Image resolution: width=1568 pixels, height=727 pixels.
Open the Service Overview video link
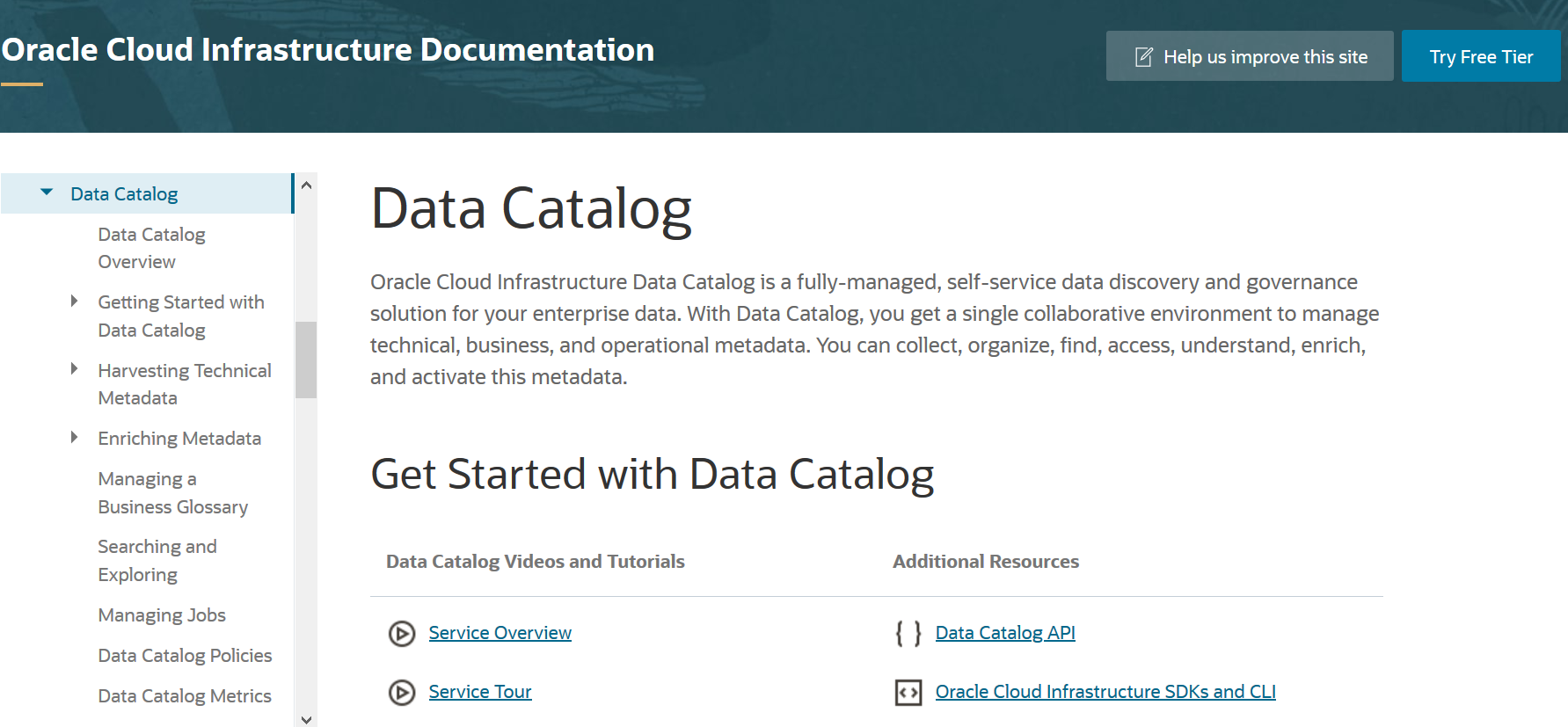tap(500, 633)
